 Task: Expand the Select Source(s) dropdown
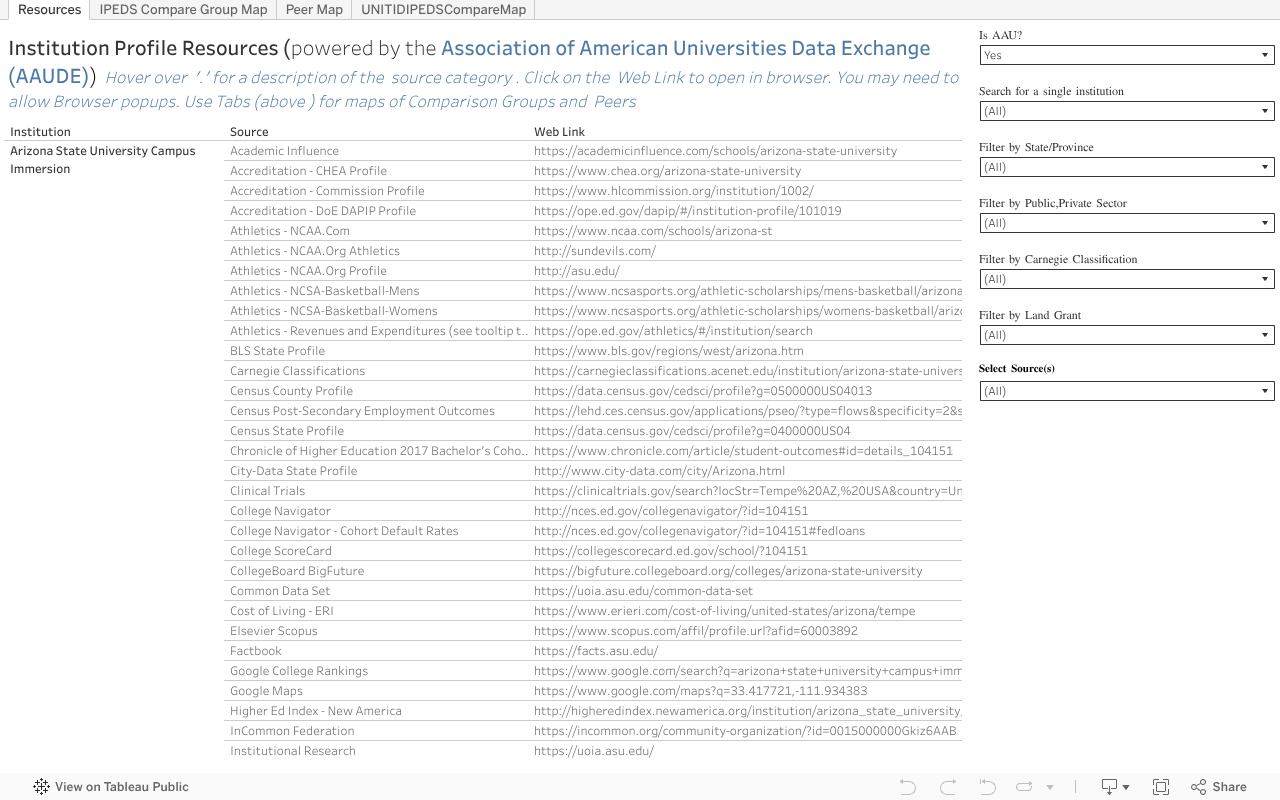click(1127, 391)
